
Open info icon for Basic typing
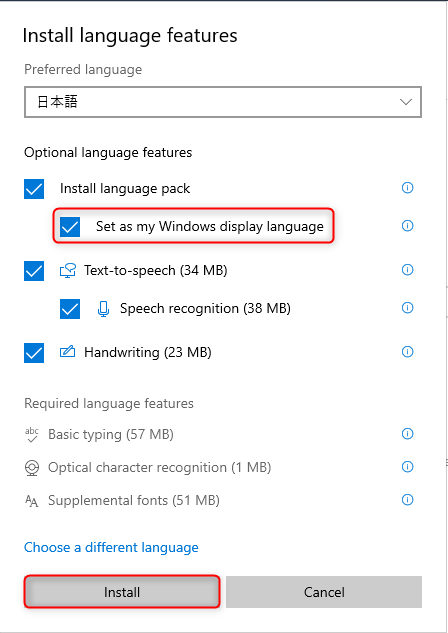(407, 434)
